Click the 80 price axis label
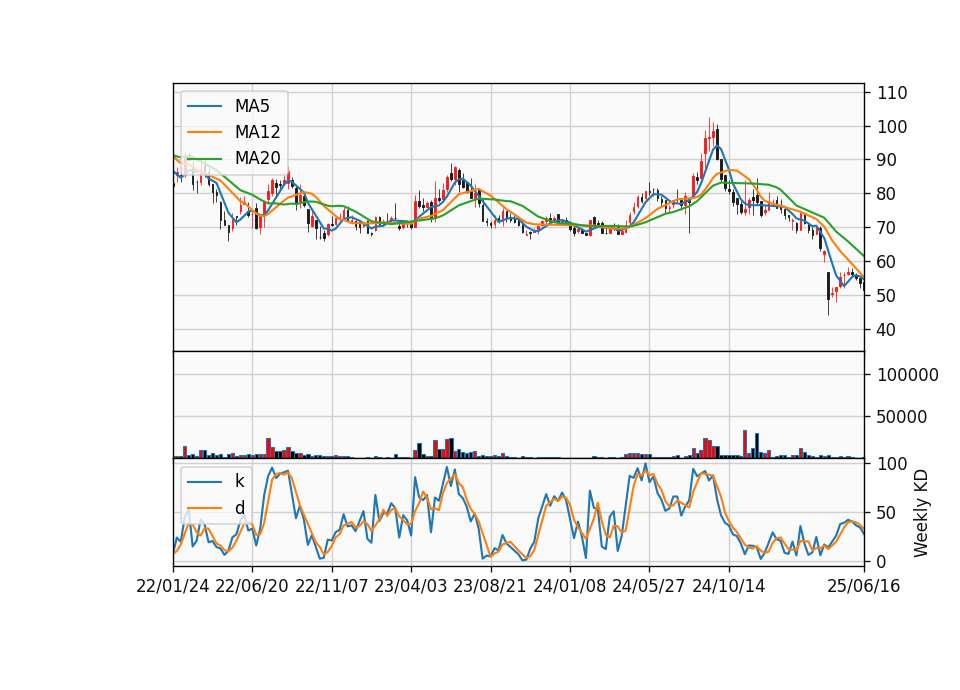 pos(887,194)
